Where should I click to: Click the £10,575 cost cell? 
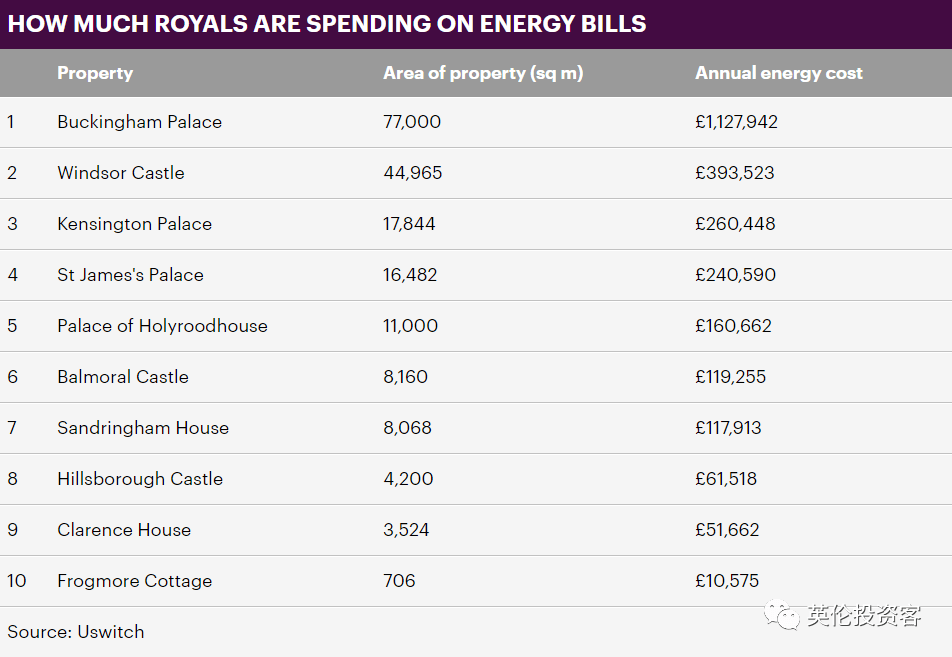[727, 581]
